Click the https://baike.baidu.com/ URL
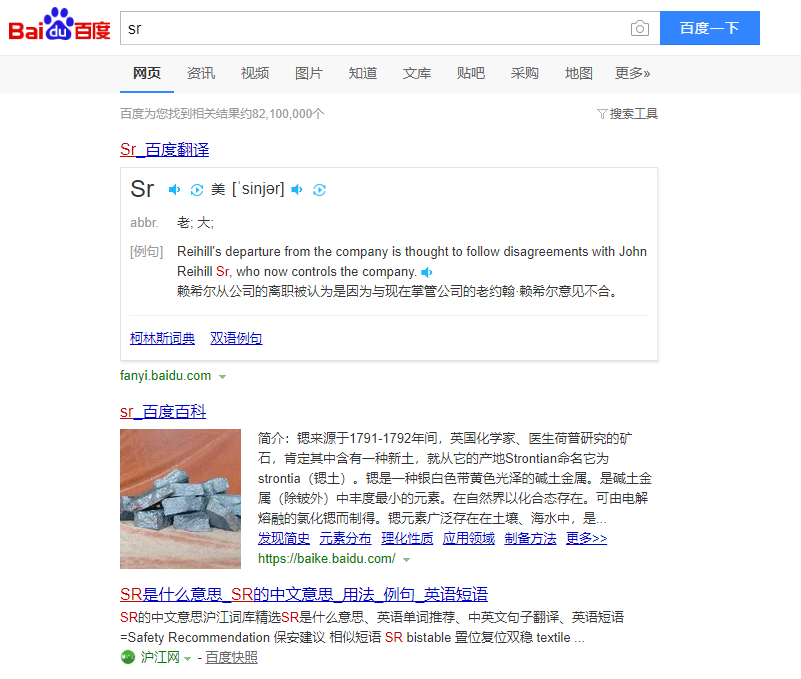Image resolution: width=801 pixels, height=679 pixels. point(327,559)
